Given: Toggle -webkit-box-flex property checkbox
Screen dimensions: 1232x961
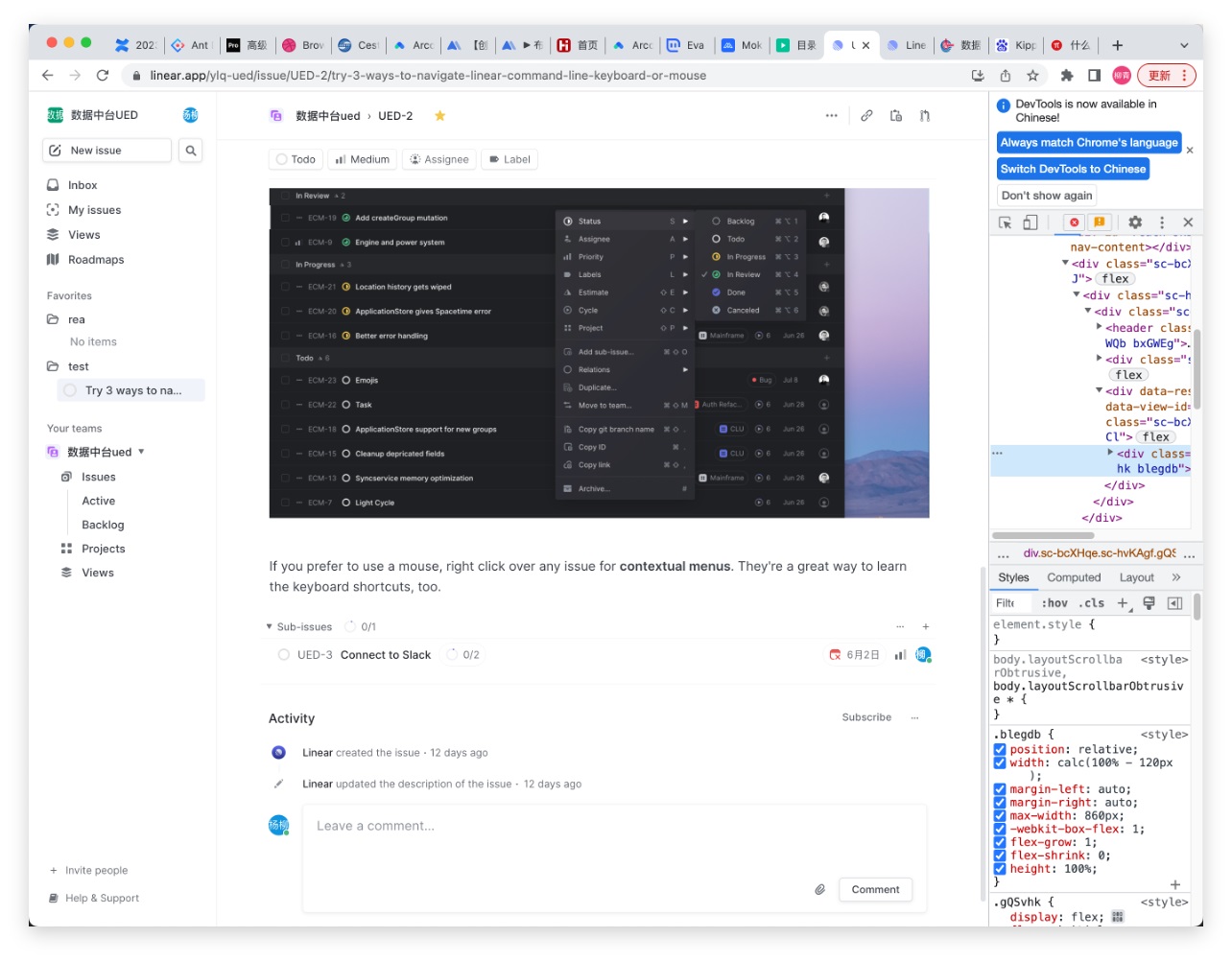Looking at the screenshot, I should click(x=1000, y=830).
